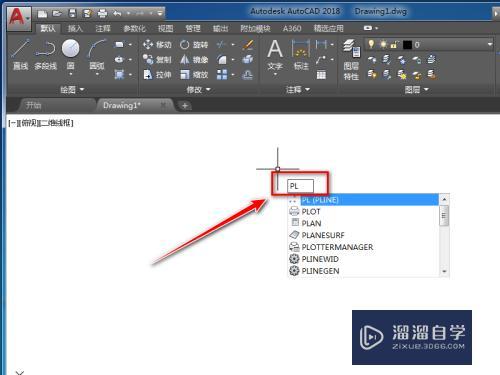Click the Undo arrow in quick access
The image size is (500, 375).
point(117,14)
